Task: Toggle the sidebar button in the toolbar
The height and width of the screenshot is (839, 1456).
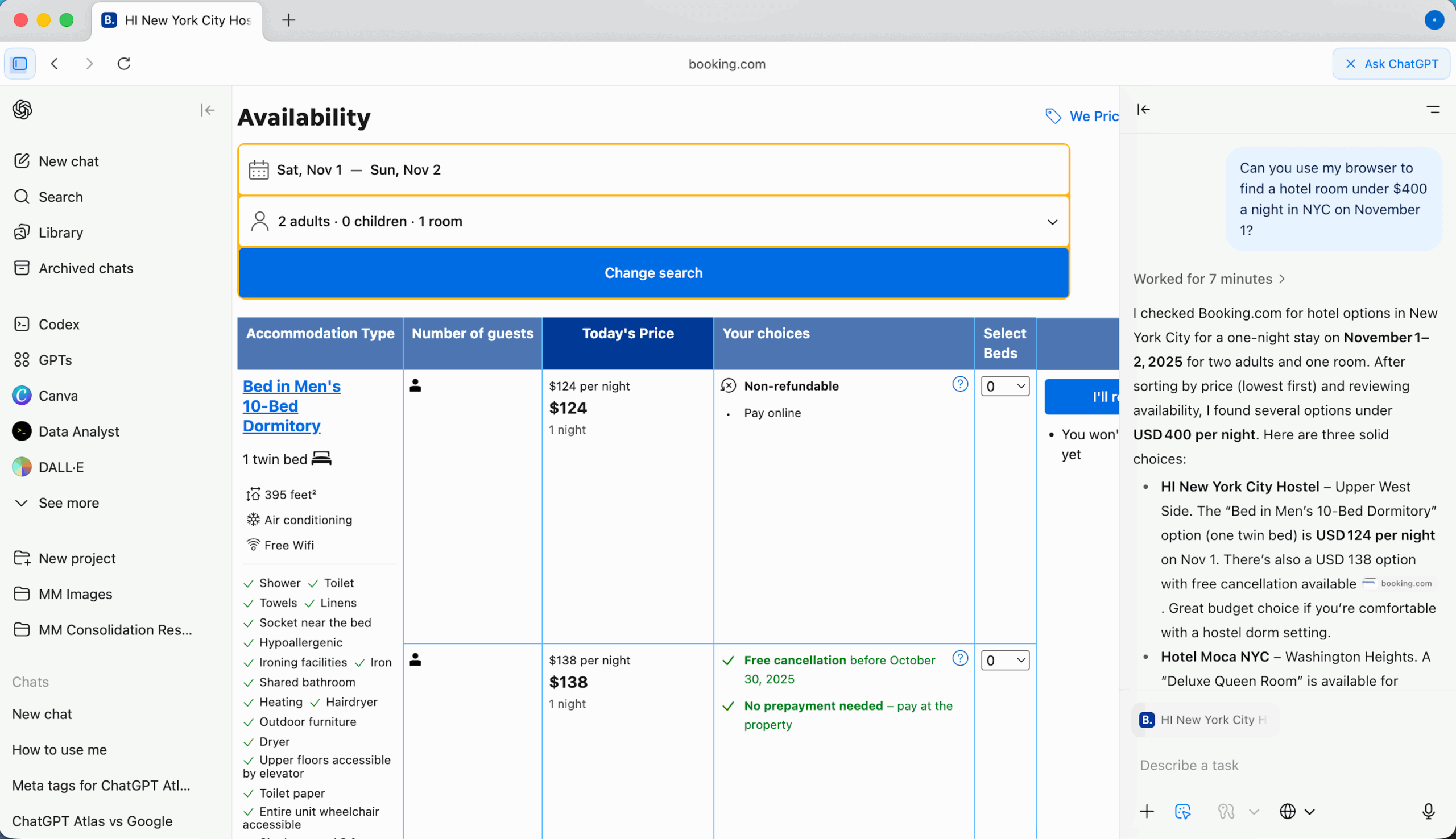Action: 19,64
